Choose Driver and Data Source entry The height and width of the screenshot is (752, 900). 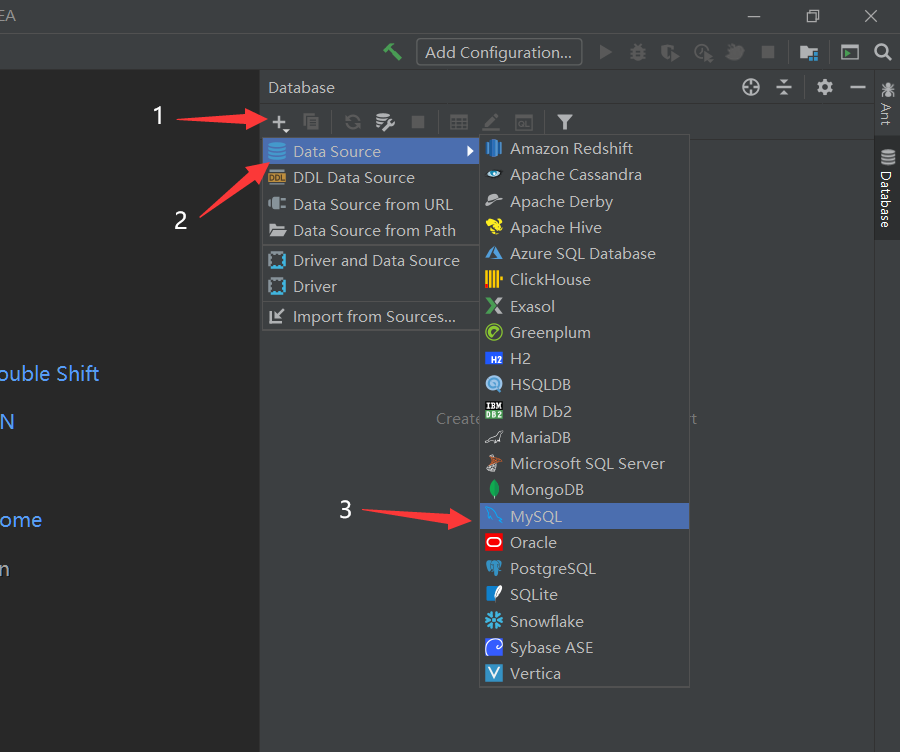click(371, 260)
